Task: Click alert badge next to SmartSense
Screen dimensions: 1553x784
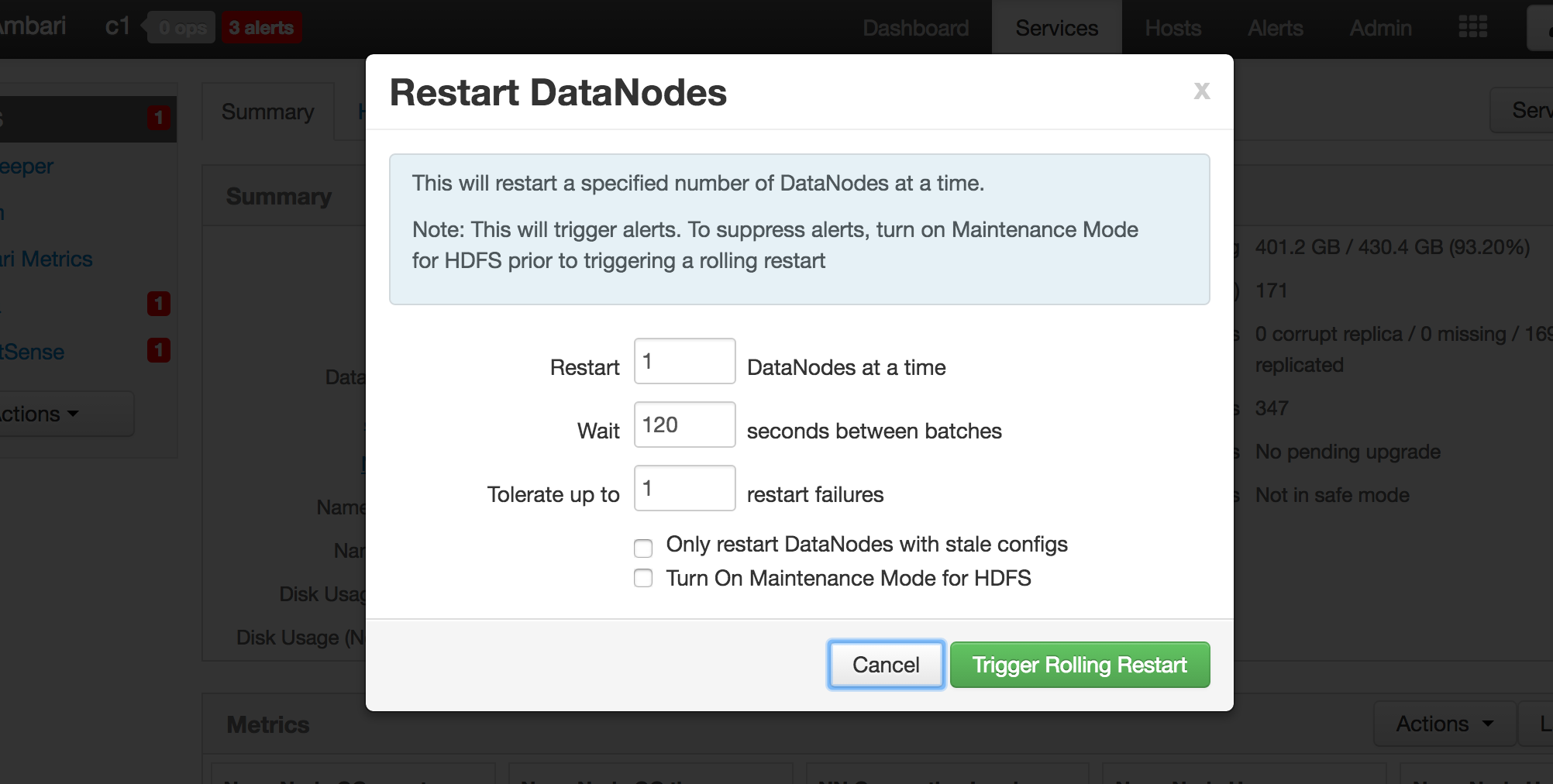Action: 159,350
